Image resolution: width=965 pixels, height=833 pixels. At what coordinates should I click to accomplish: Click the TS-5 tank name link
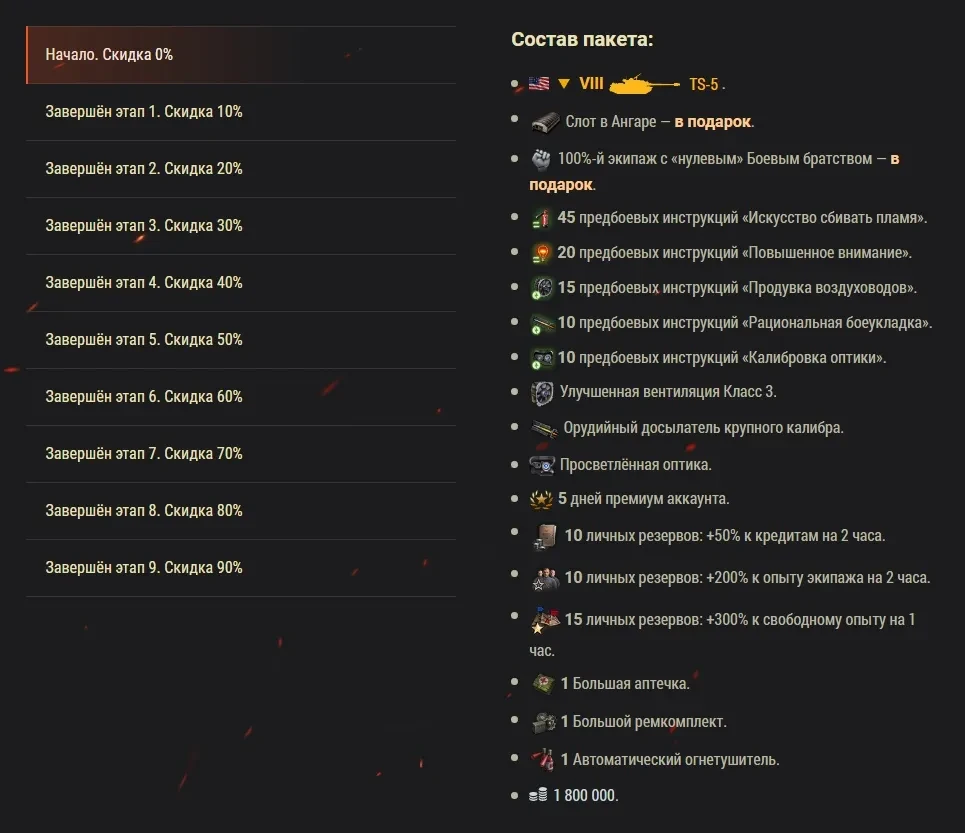coord(703,85)
